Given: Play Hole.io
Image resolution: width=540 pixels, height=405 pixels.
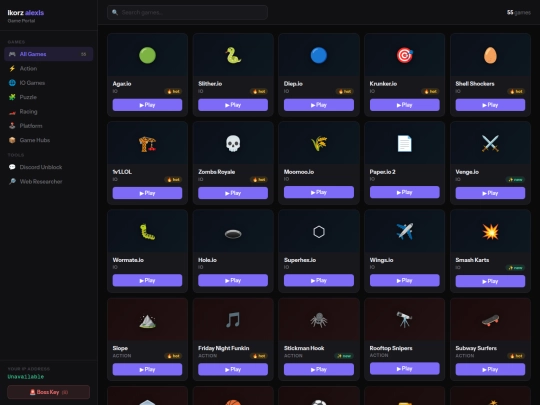Looking at the screenshot, I should coord(233,280).
